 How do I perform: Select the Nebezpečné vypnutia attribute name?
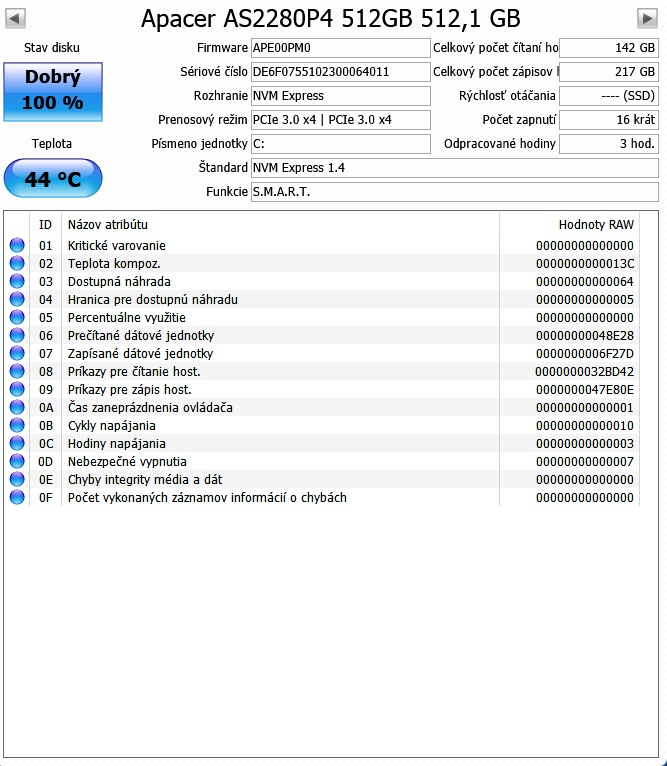(127, 461)
